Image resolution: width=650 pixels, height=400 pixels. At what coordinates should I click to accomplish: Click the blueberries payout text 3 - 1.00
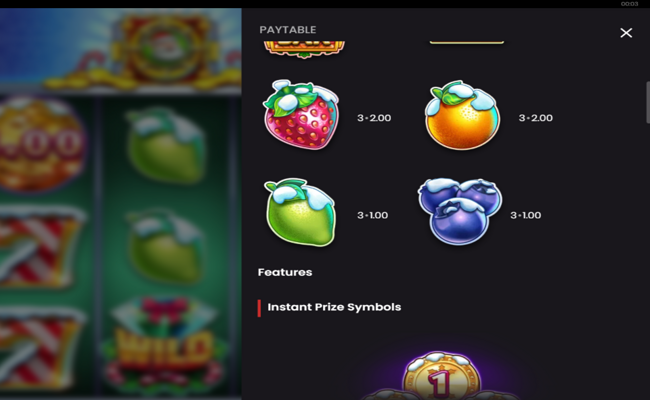click(x=525, y=216)
